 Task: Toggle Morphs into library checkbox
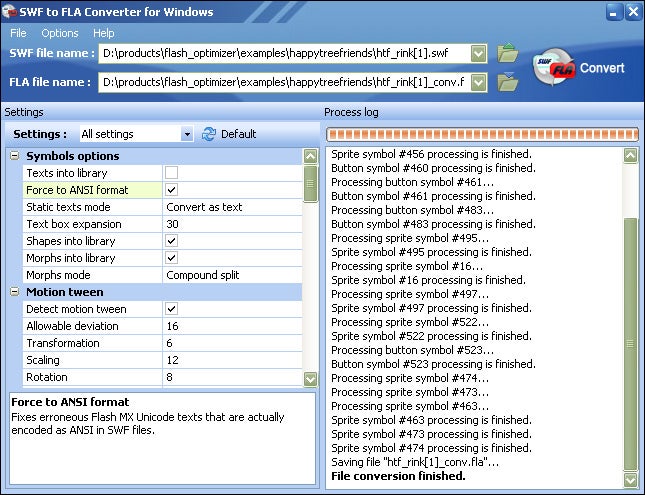click(x=172, y=258)
